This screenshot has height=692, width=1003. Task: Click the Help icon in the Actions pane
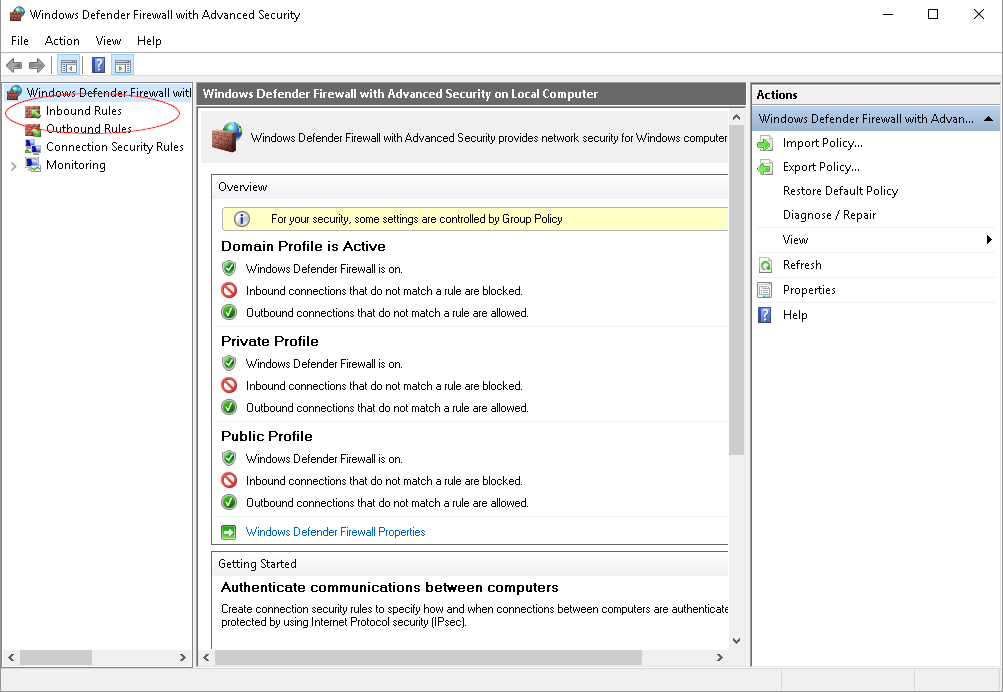(x=763, y=314)
